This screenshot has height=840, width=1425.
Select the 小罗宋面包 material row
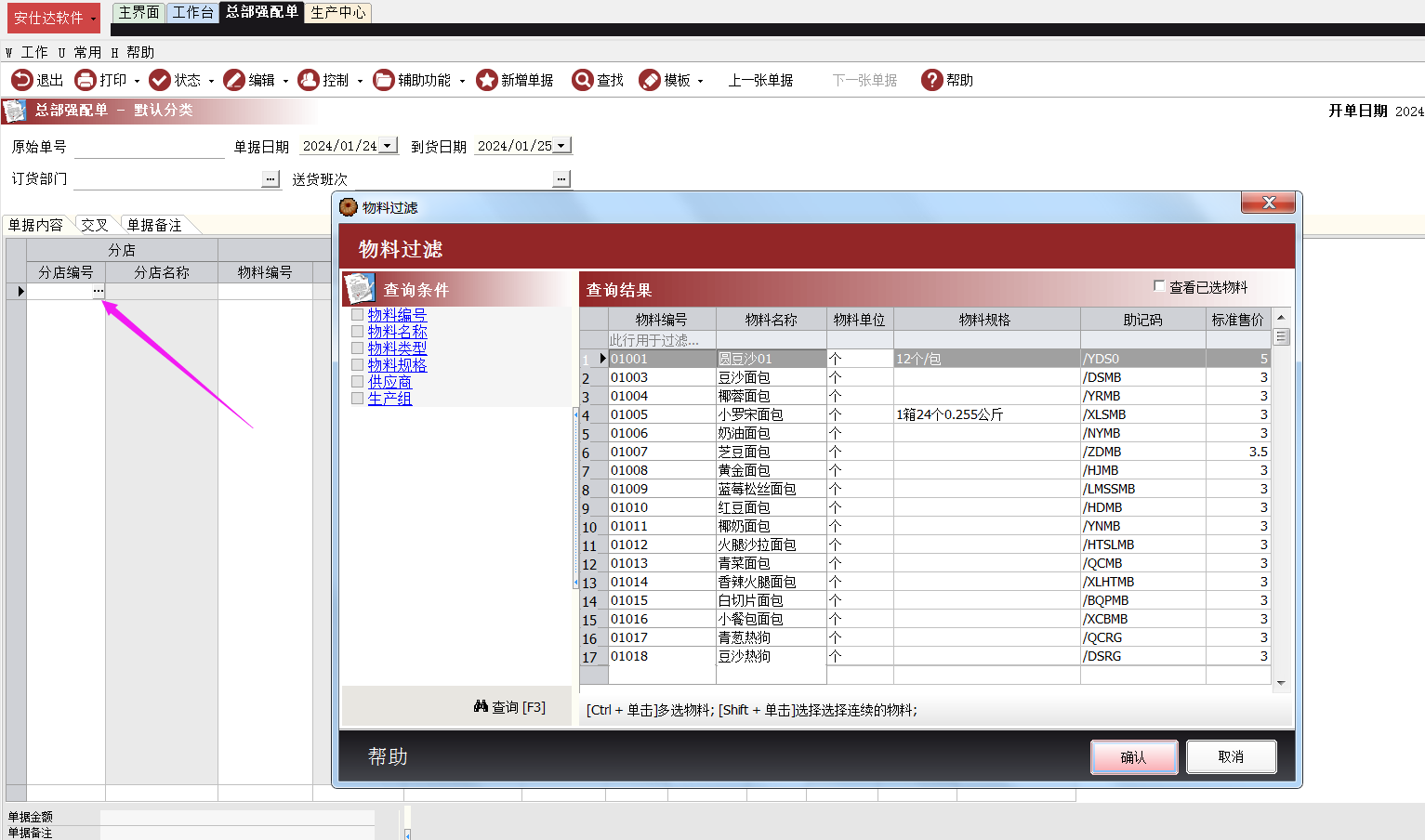[751, 414]
